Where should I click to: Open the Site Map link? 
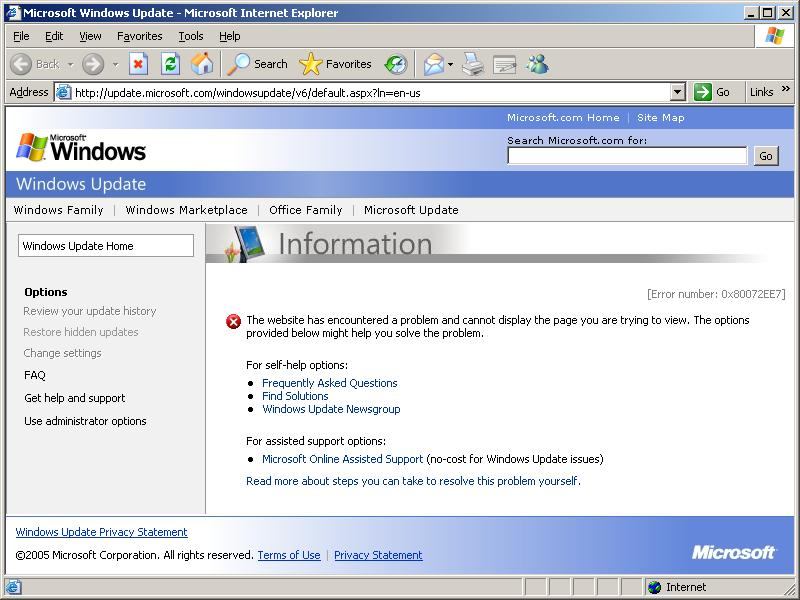(x=660, y=117)
